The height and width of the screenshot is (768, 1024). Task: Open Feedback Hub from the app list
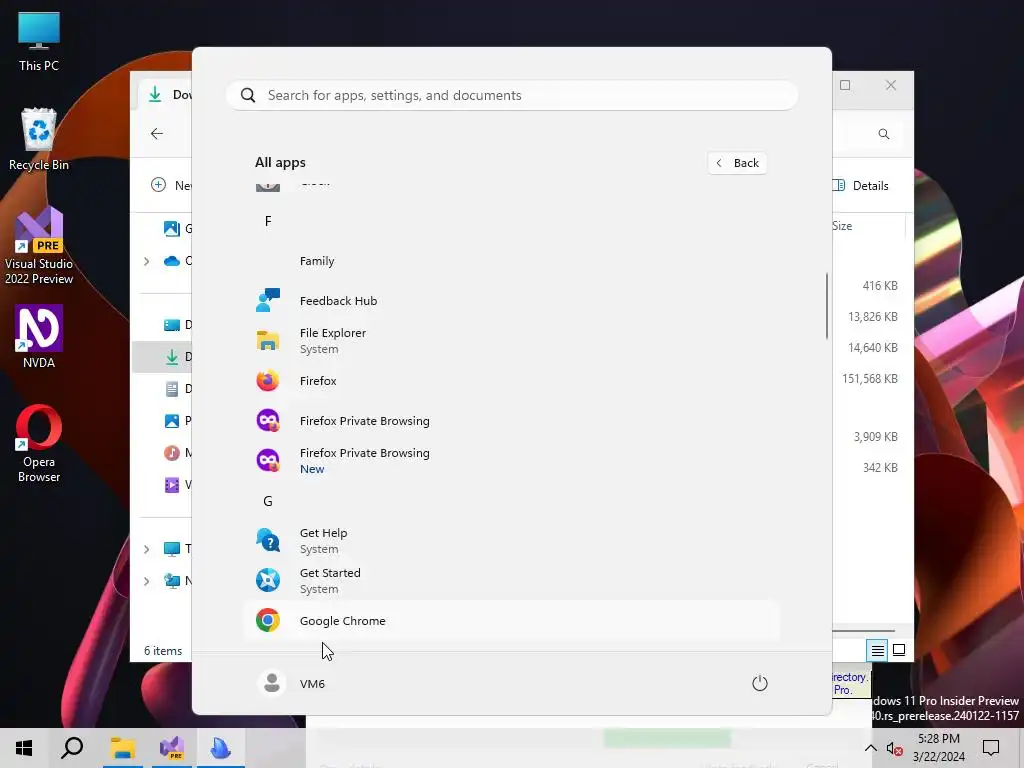[x=511, y=301]
